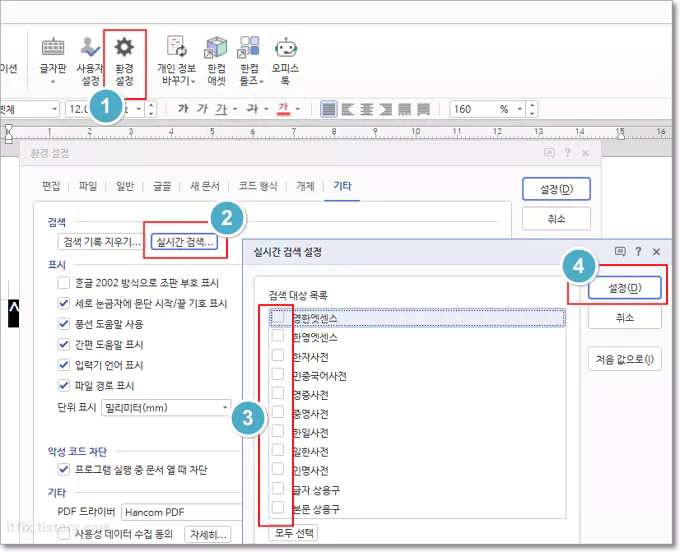This screenshot has width=680, height=552.
Task: Expand font color dropdown arrow
Action: 298,109
